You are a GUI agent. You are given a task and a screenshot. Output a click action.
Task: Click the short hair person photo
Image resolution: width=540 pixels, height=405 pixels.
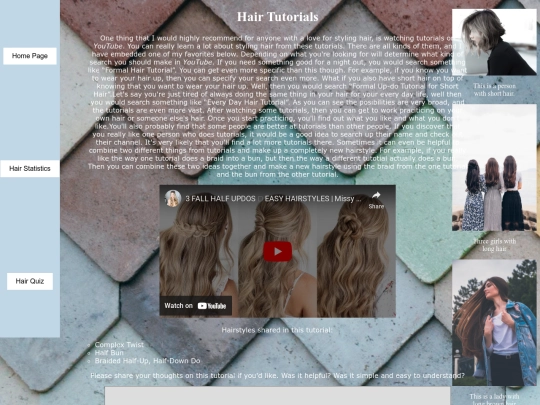click(x=494, y=42)
